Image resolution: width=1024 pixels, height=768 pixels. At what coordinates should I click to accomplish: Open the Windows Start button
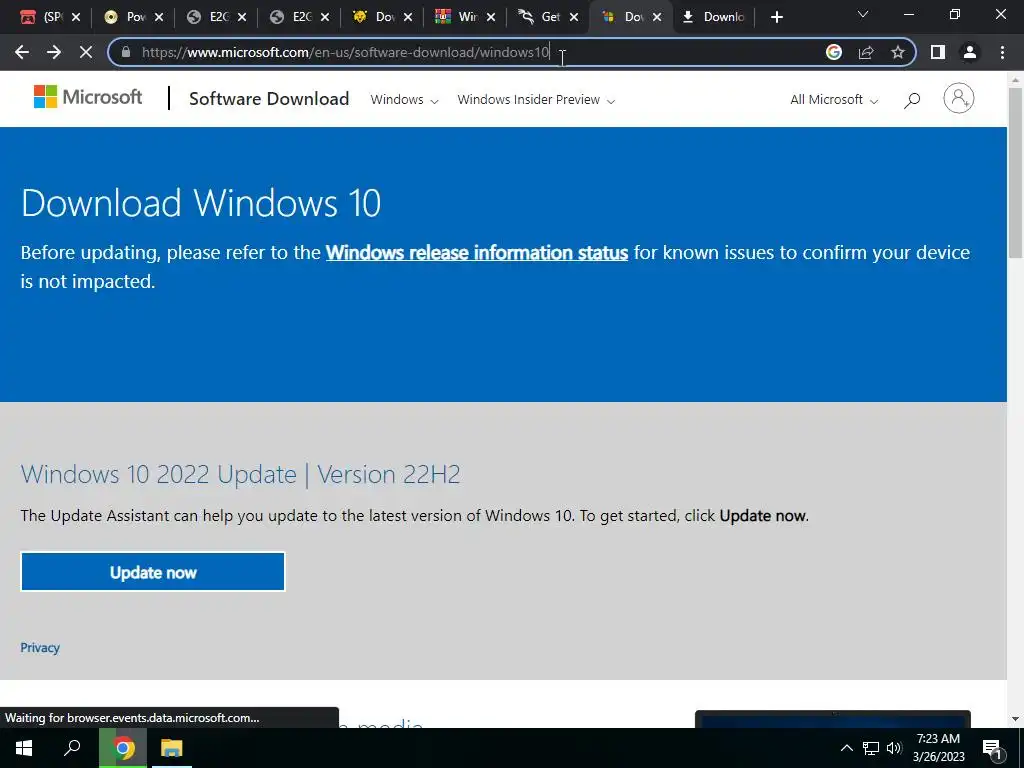coord(24,748)
